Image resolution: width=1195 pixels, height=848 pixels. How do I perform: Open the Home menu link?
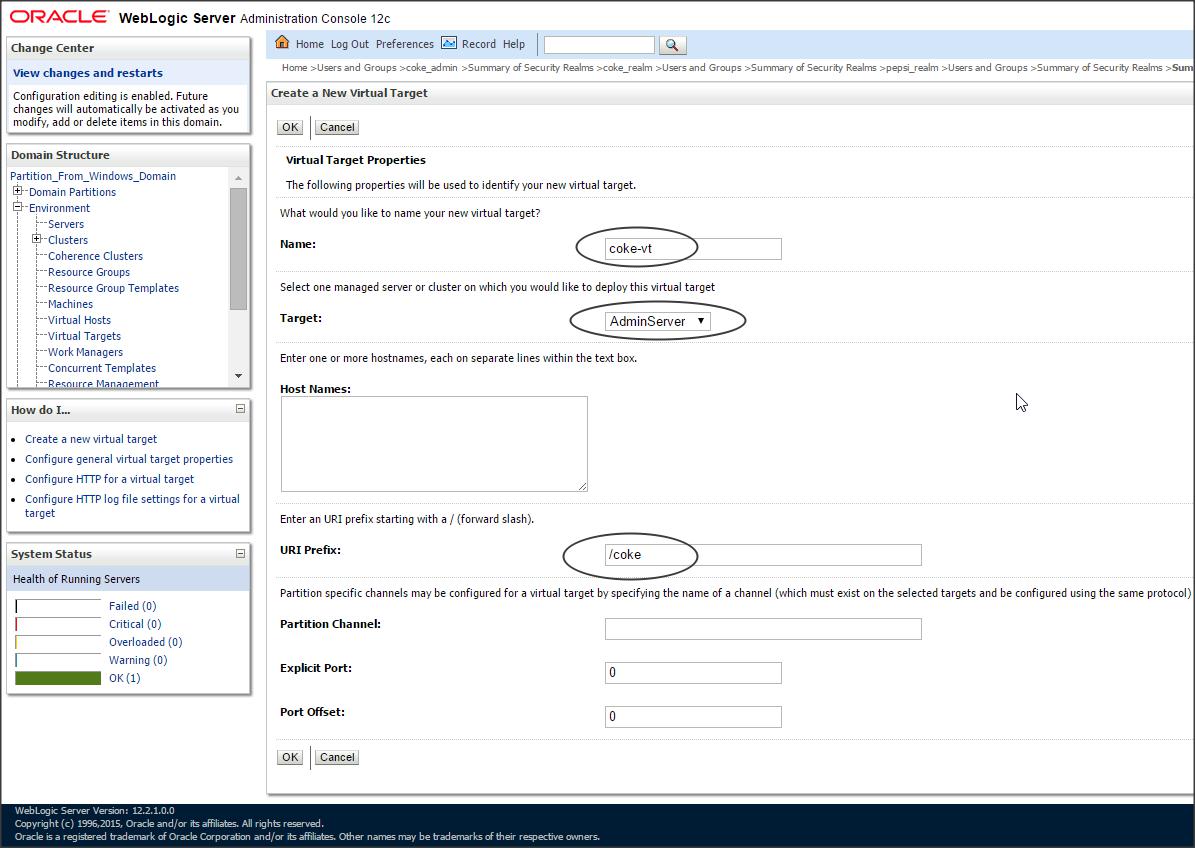(309, 44)
